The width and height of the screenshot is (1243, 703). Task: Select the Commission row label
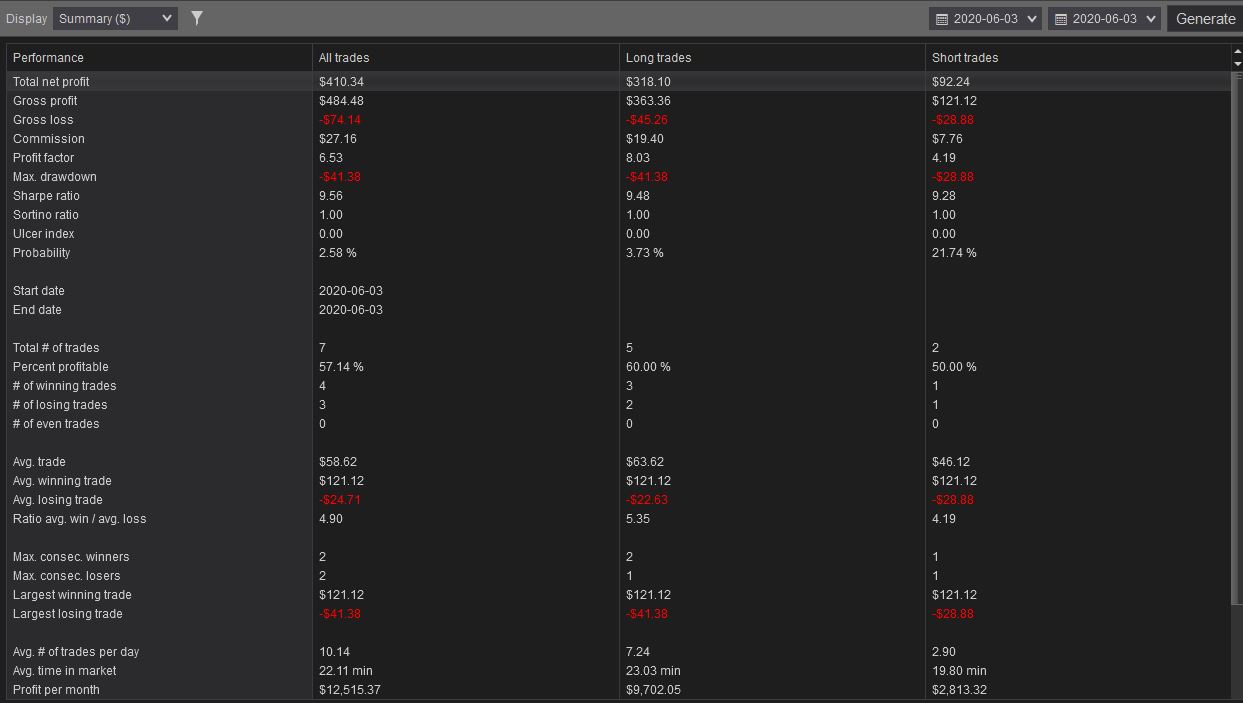tap(49, 139)
